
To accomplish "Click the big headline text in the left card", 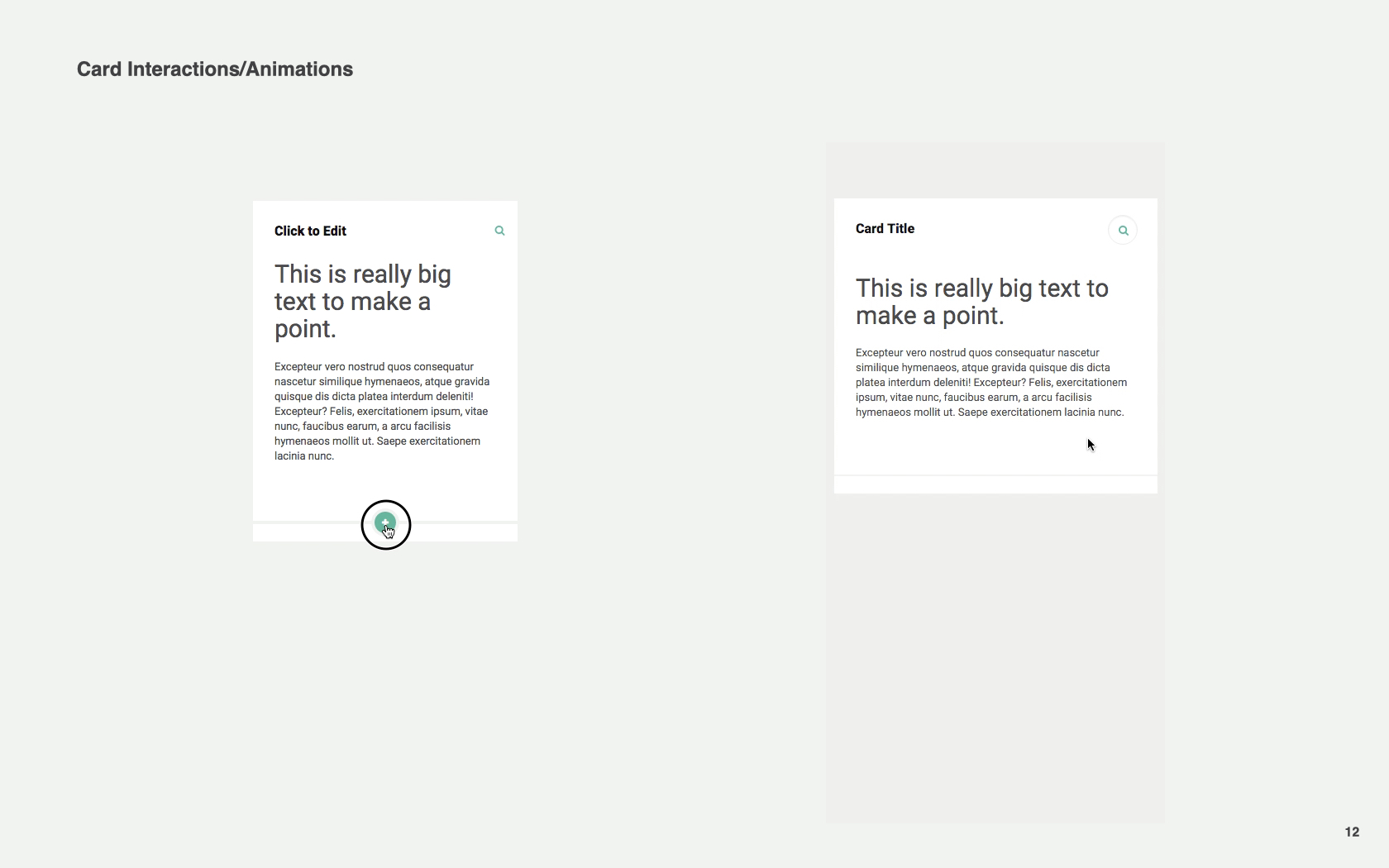I will pyautogui.click(x=363, y=302).
